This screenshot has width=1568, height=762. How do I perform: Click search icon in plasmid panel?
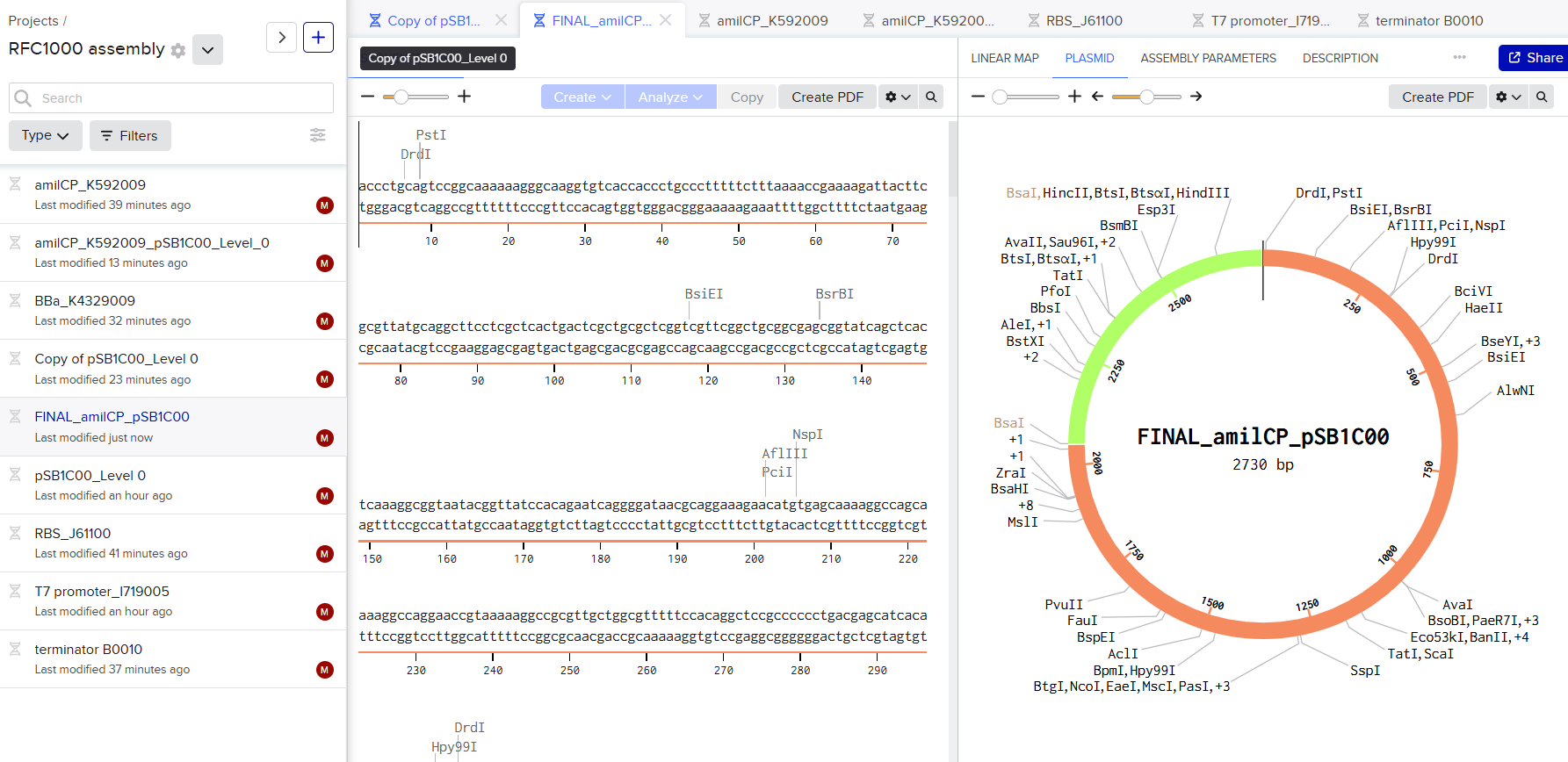pos(1542,97)
